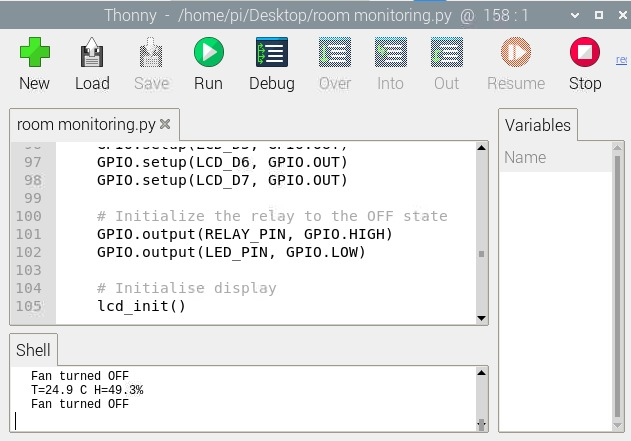Click the lcd_init() code line
This screenshot has height=441, width=631.
coord(141,306)
